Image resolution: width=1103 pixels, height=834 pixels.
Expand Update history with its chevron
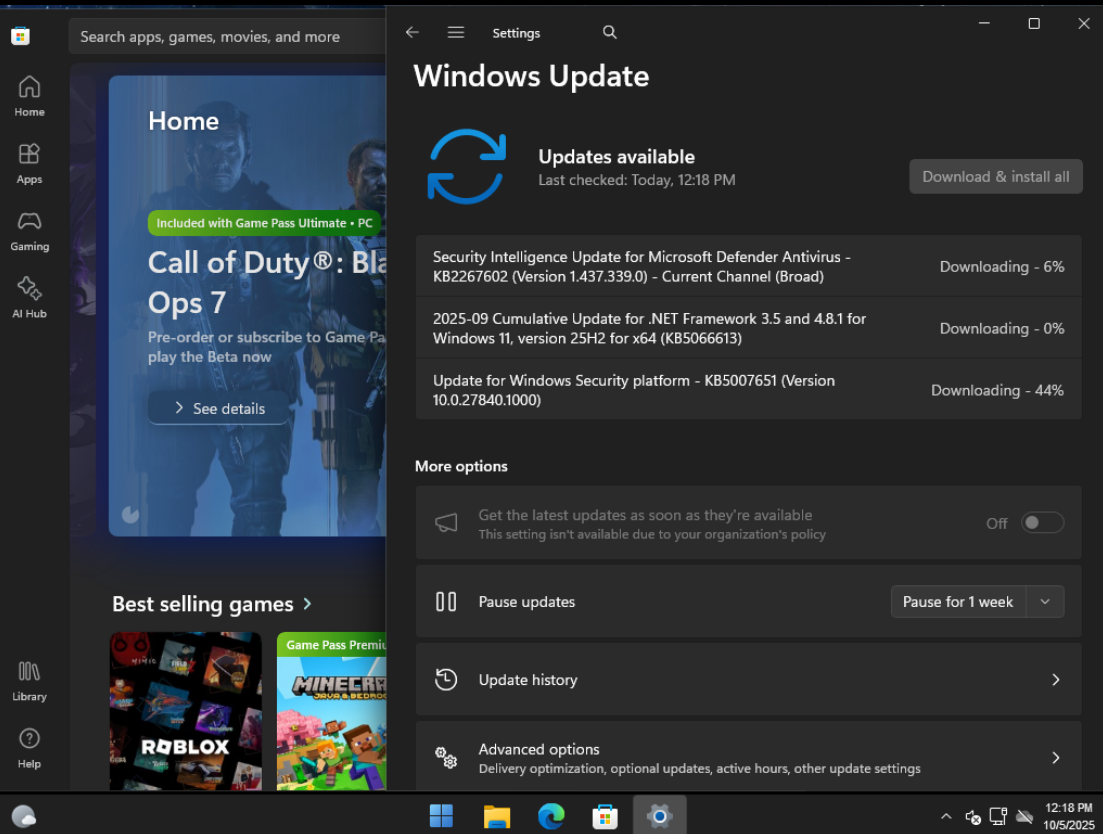tap(1056, 680)
